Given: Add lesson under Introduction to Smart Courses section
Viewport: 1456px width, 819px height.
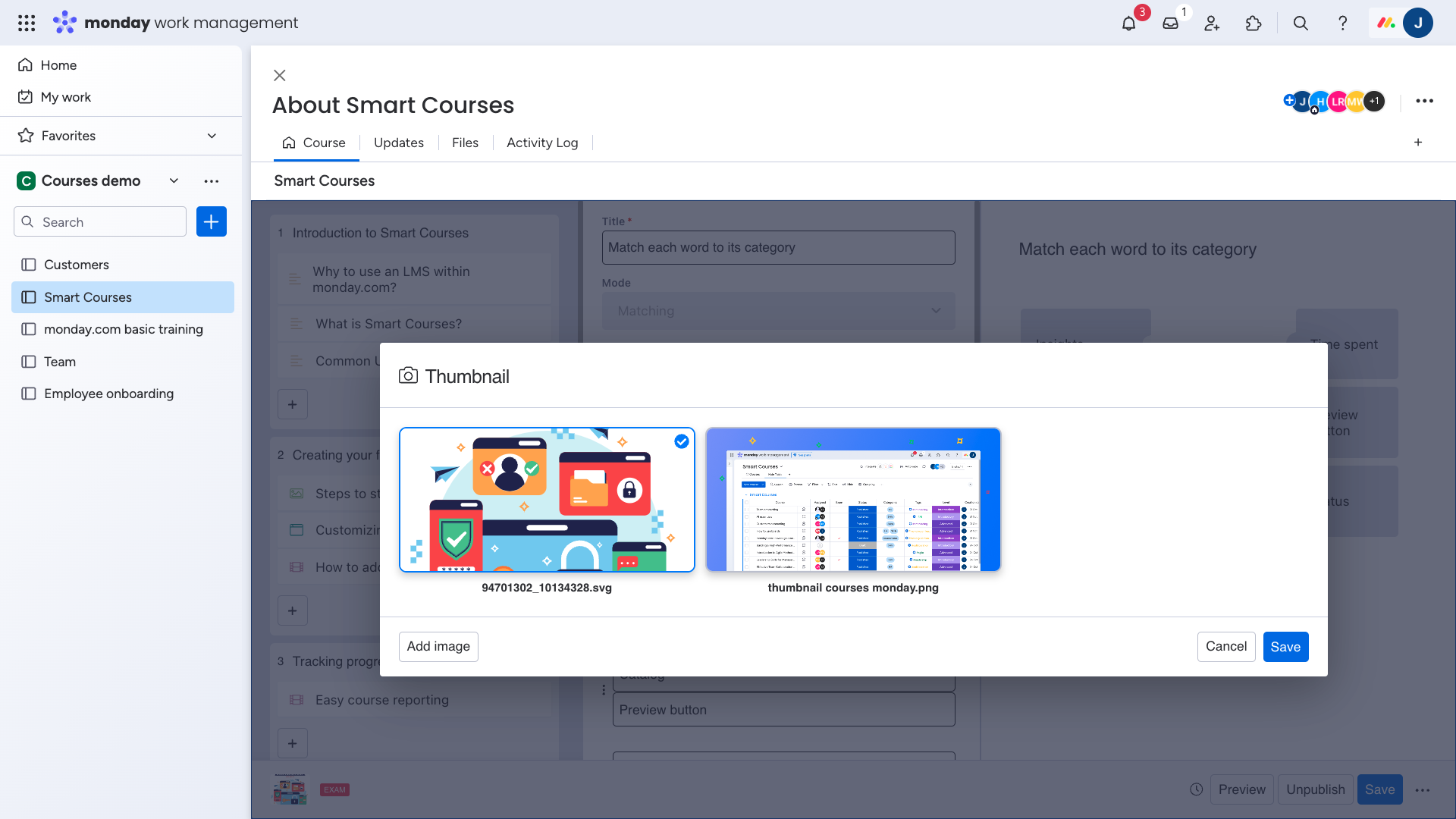Looking at the screenshot, I should (293, 404).
